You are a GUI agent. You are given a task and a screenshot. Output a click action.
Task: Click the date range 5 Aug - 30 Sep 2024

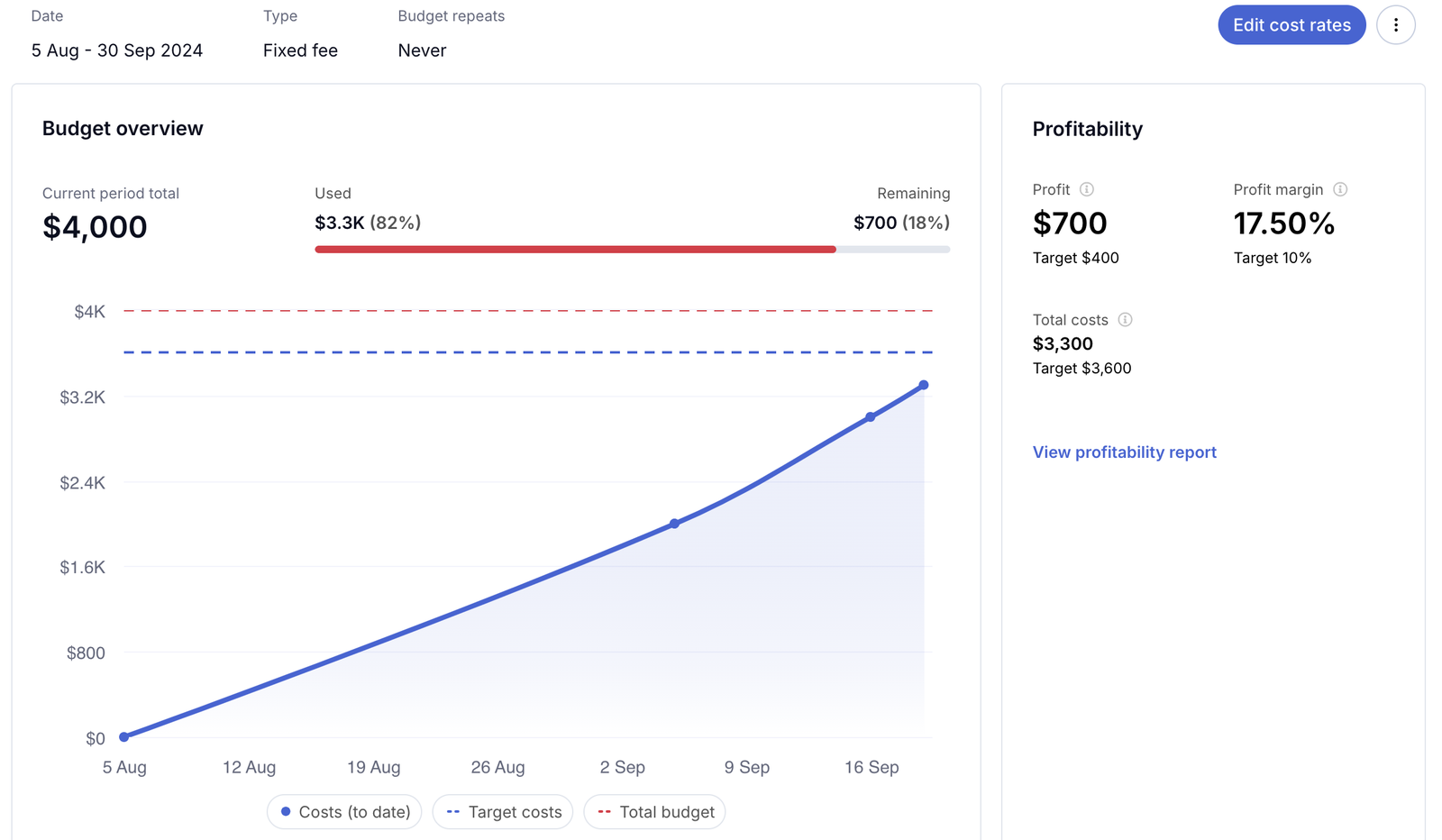click(117, 50)
